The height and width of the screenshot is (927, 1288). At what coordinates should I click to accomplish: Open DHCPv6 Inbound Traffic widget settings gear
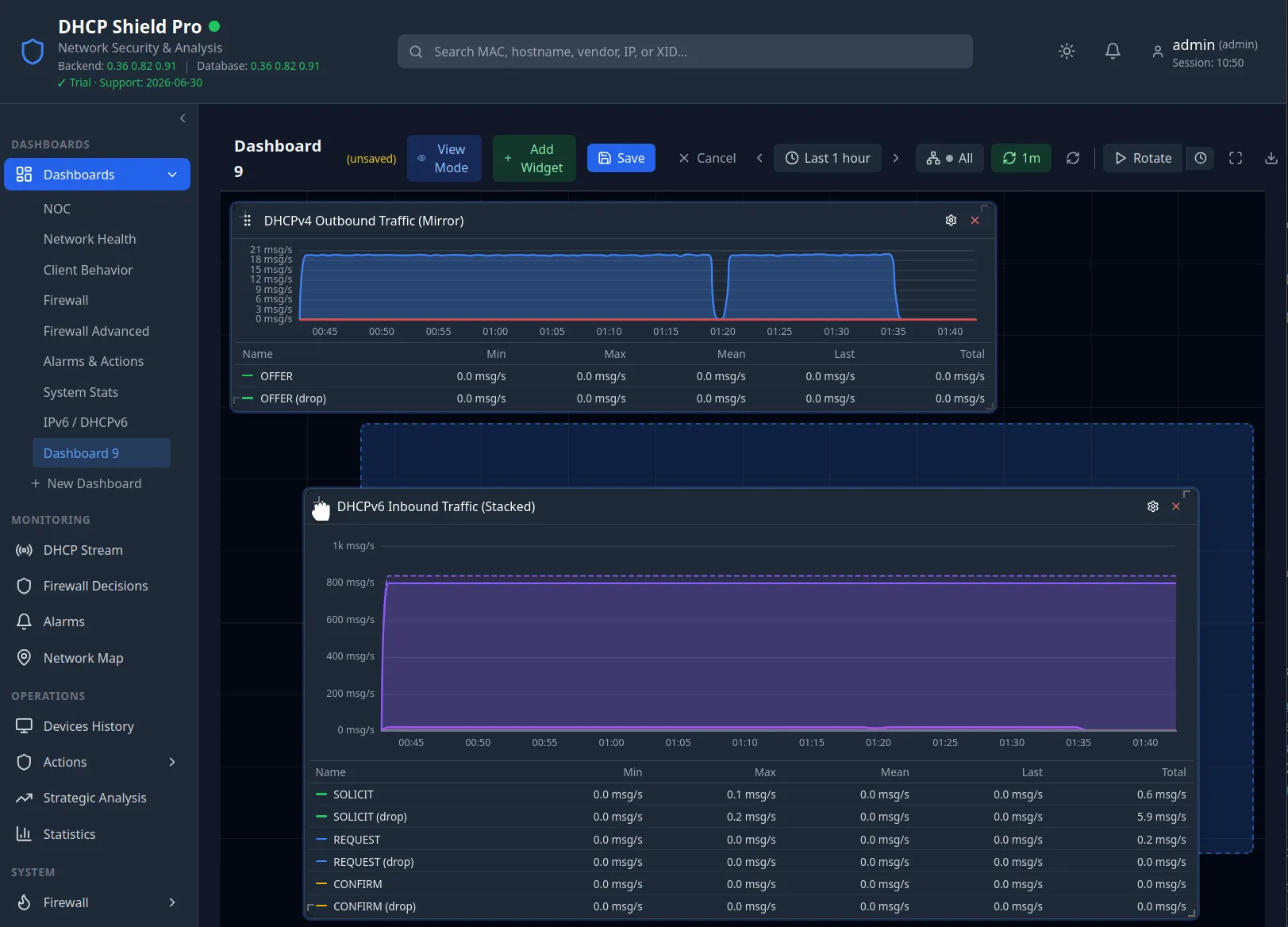pos(1152,506)
